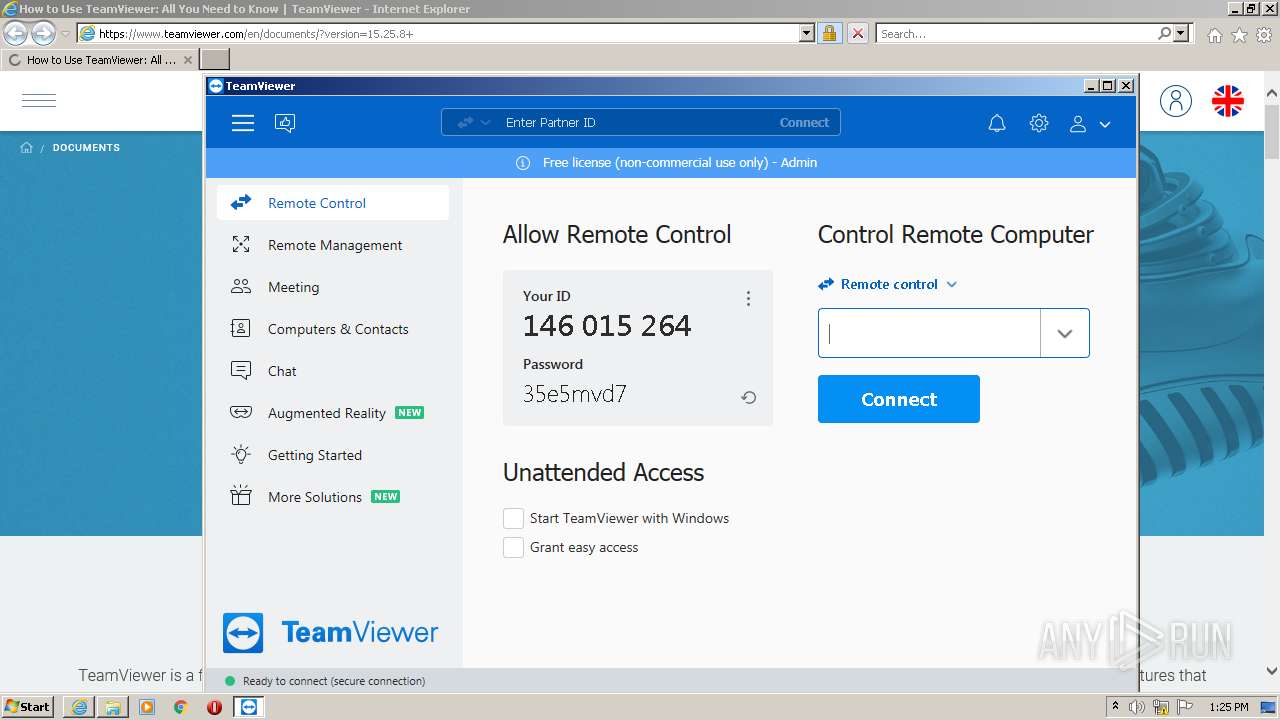
Task: Click the taskbar clock showing 1:25 PM
Action: click(x=1229, y=707)
